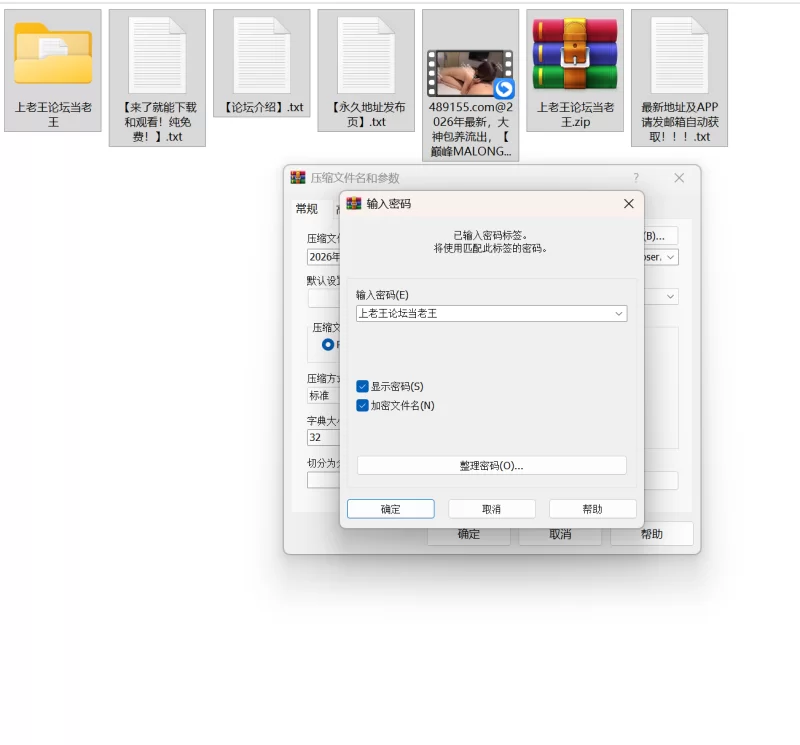This screenshot has height=745, width=800.
Task: Select the 最新地址及APP请发邮箱自动获取 txt file icon
Action: (x=680, y=55)
